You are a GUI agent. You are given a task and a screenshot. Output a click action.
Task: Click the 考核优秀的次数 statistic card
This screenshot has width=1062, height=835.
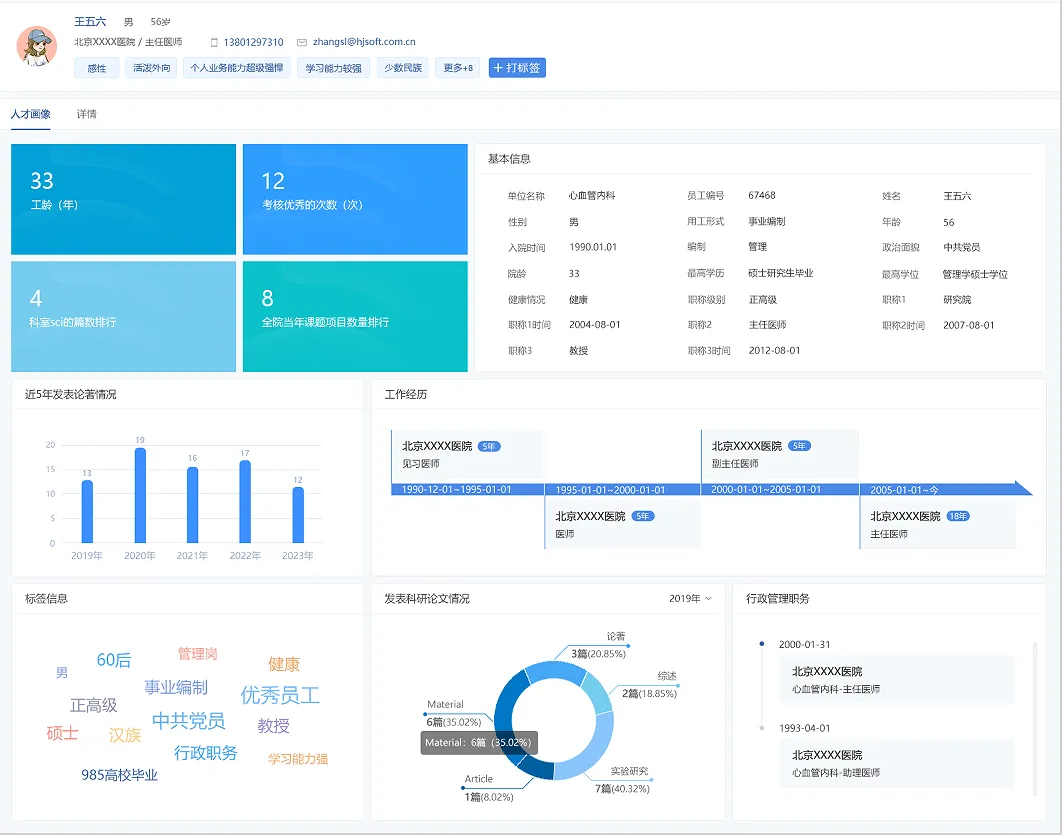point(355,199)
